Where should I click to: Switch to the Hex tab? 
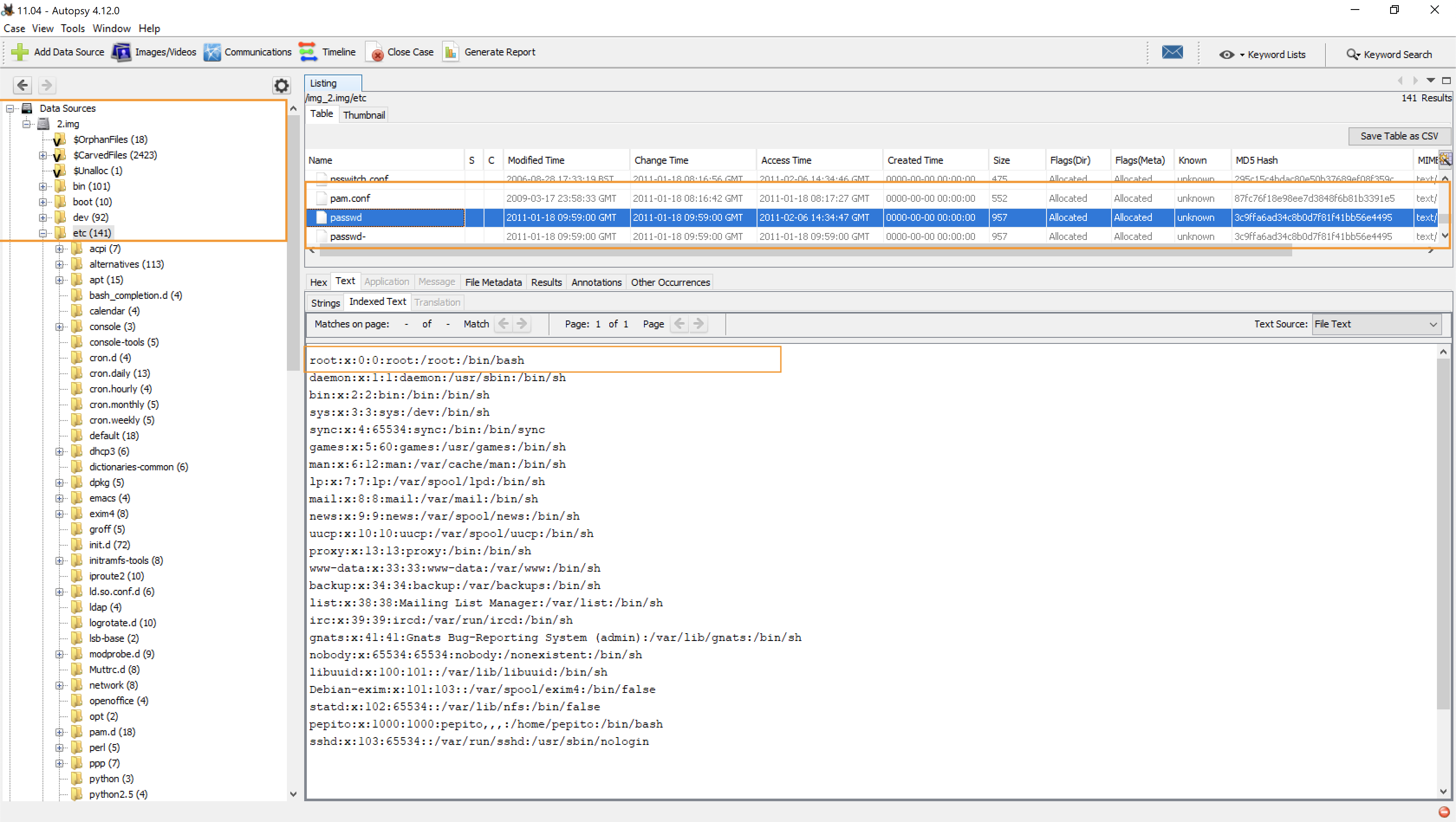tap(318, 282)
